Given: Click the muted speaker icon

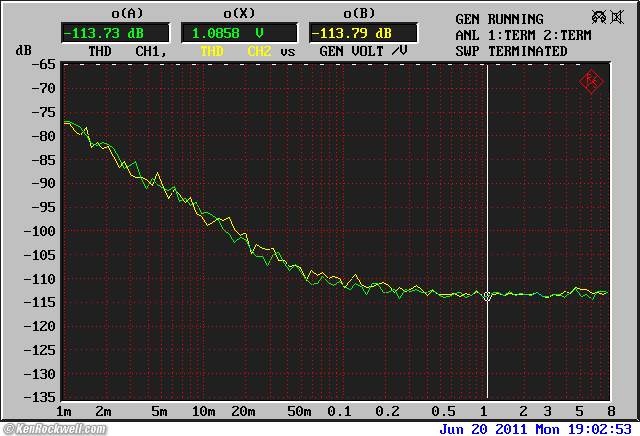Looking at the screenshot, I should [617, 17].
